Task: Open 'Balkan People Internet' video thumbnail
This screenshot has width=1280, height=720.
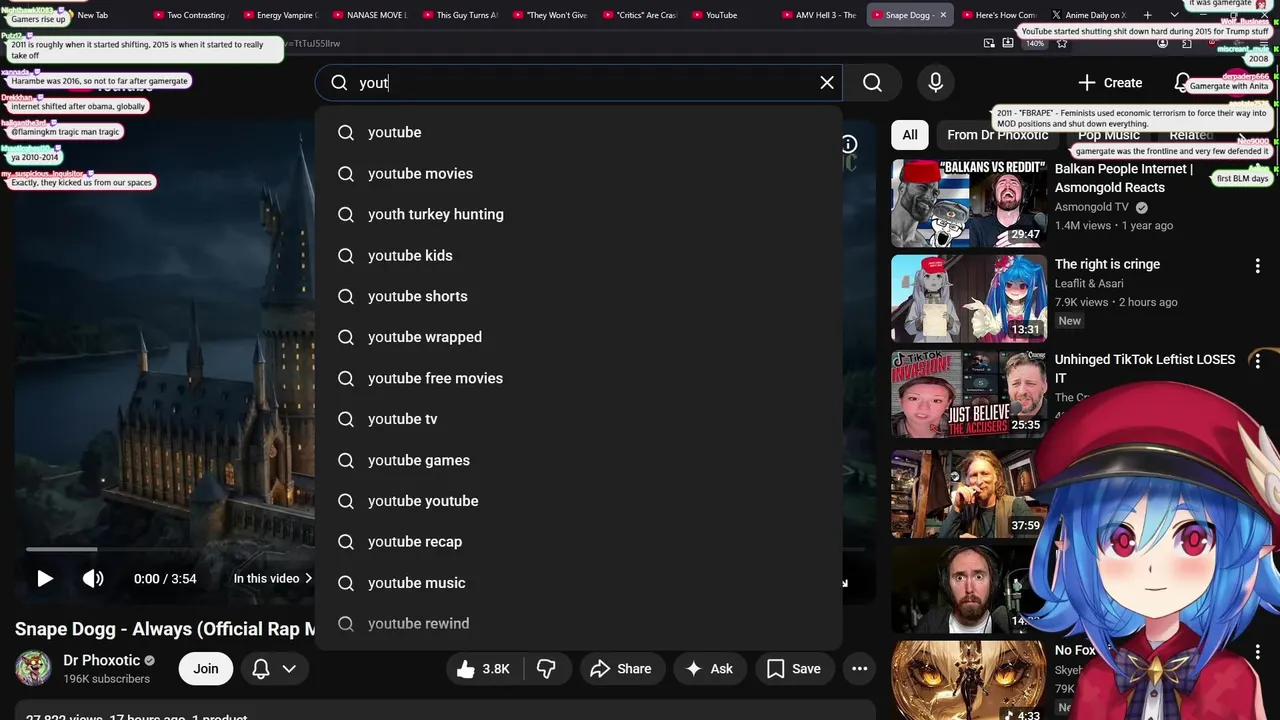Action: 968,203
